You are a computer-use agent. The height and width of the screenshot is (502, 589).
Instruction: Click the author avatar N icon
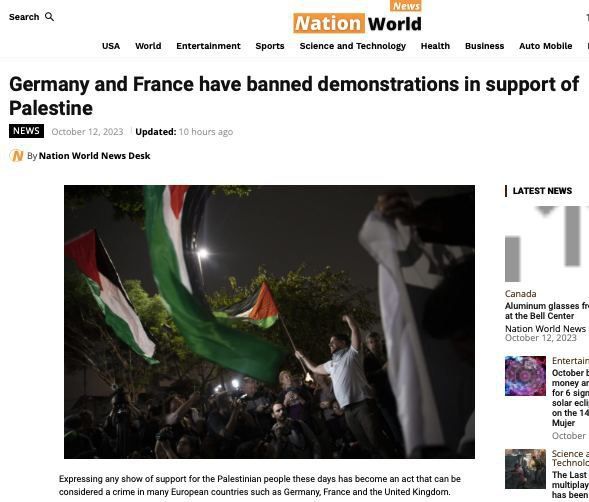click(17, 156)
